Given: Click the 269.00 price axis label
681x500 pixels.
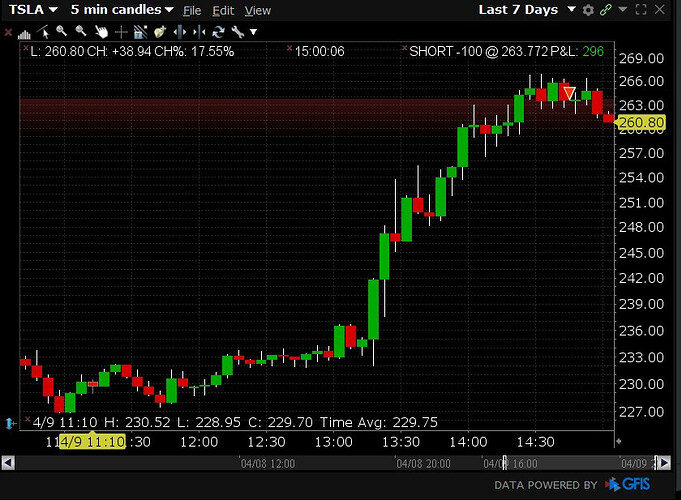Looking at the screenshot, I should coord(641,58).
